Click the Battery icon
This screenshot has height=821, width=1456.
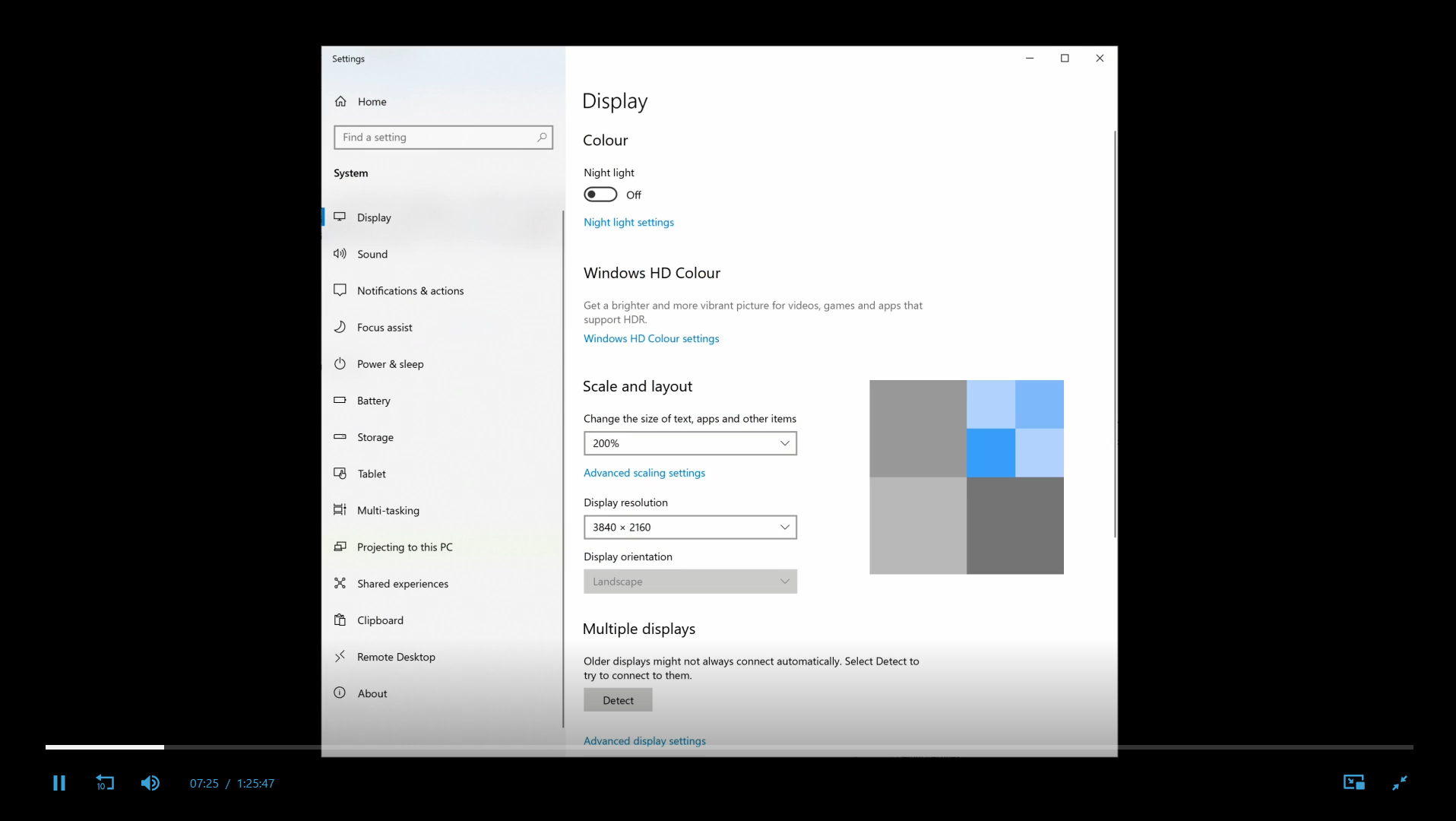(x=340, y=400)
